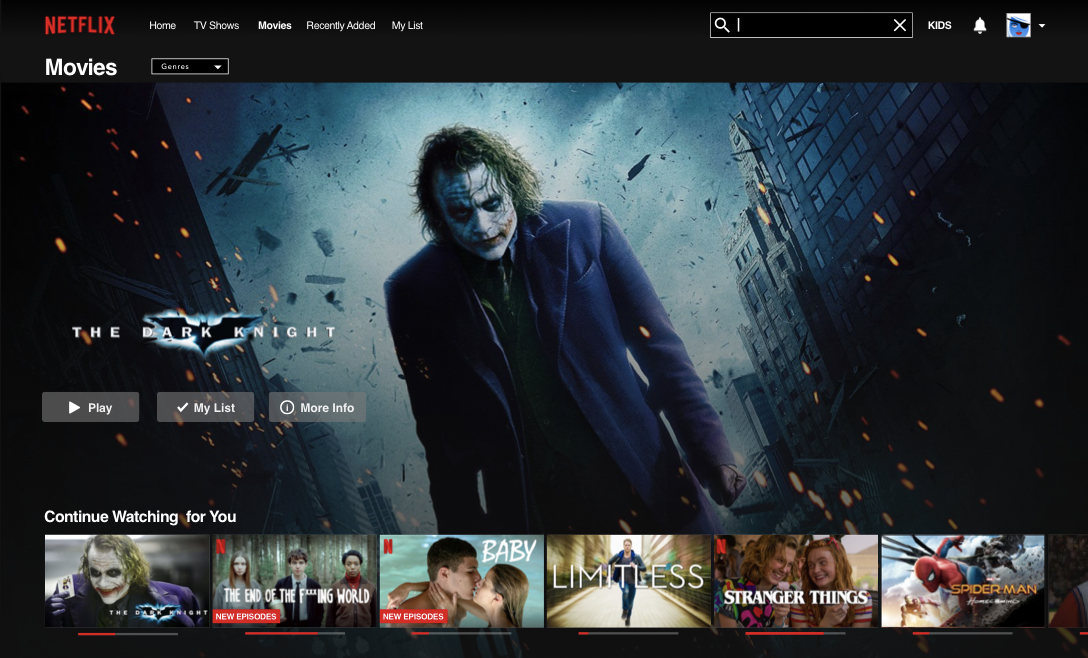
Task: Resume The Dark Knight thumbnail
Action: click(127, 581)
